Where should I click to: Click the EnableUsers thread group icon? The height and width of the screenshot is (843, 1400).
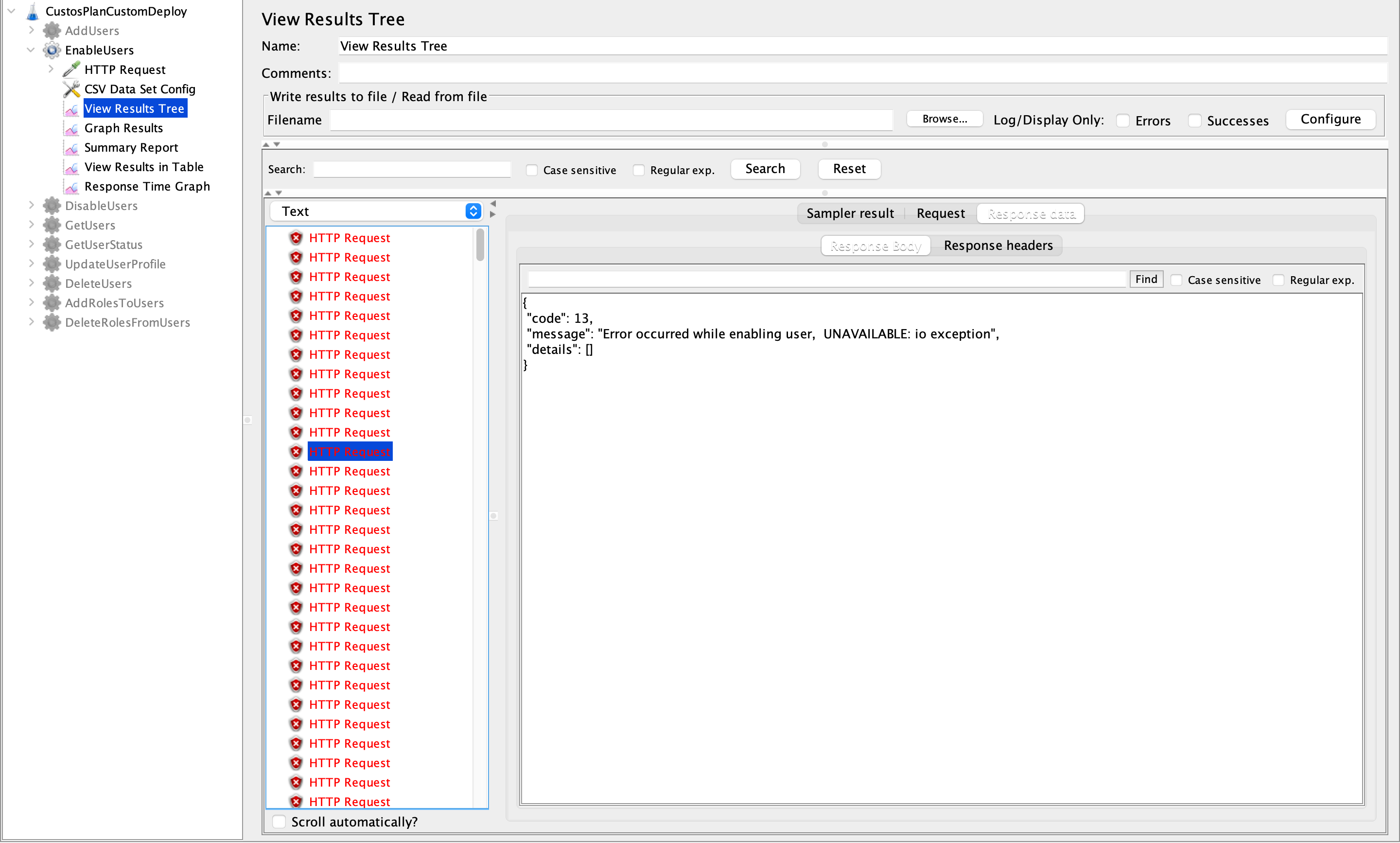(x=53, y=49)
